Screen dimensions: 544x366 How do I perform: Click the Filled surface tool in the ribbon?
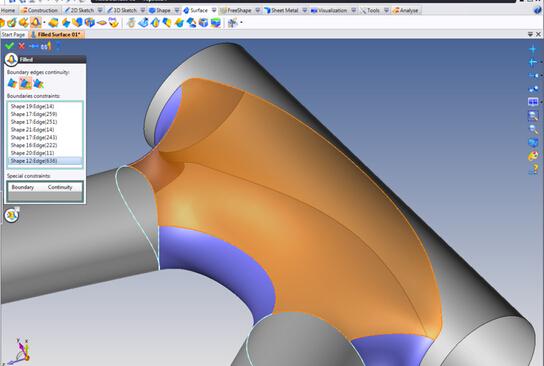tap(35, 23)
